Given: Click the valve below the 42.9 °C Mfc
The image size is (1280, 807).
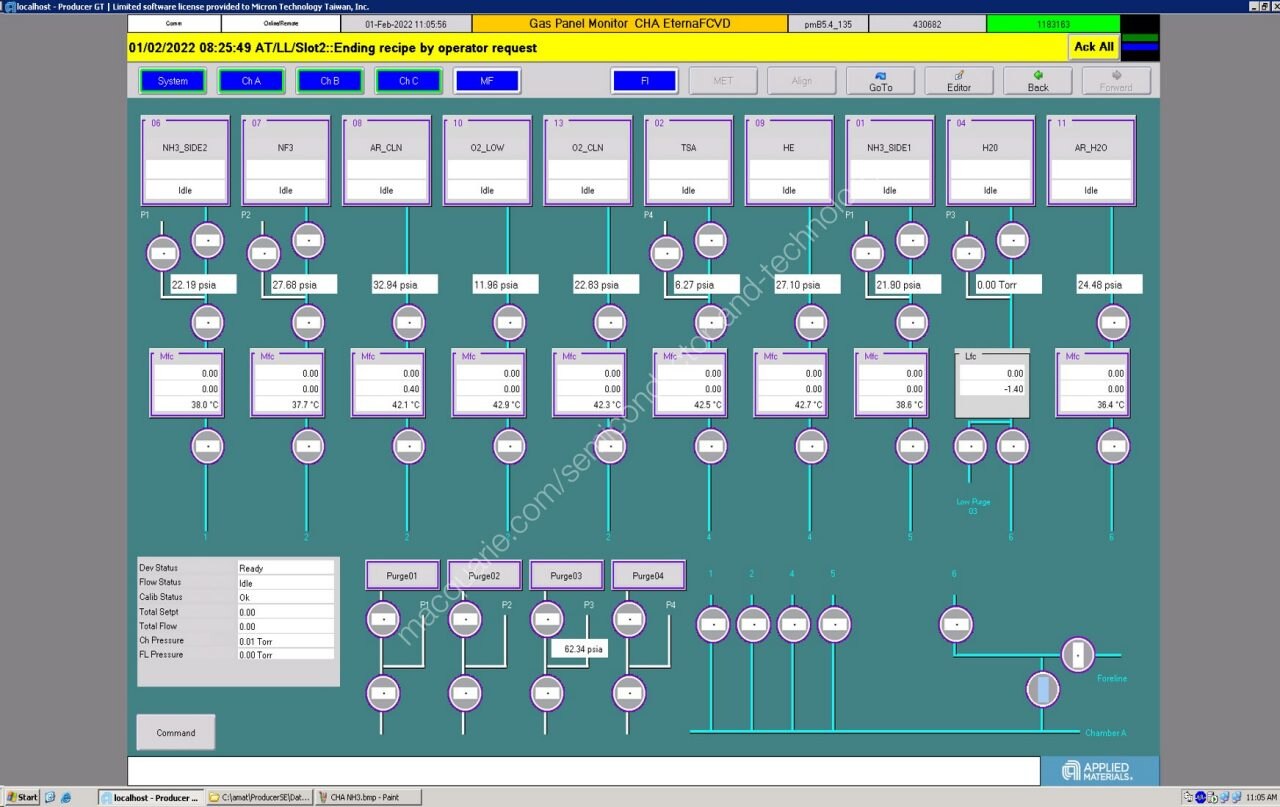Looking at the screenshot, I should (509, 446).
